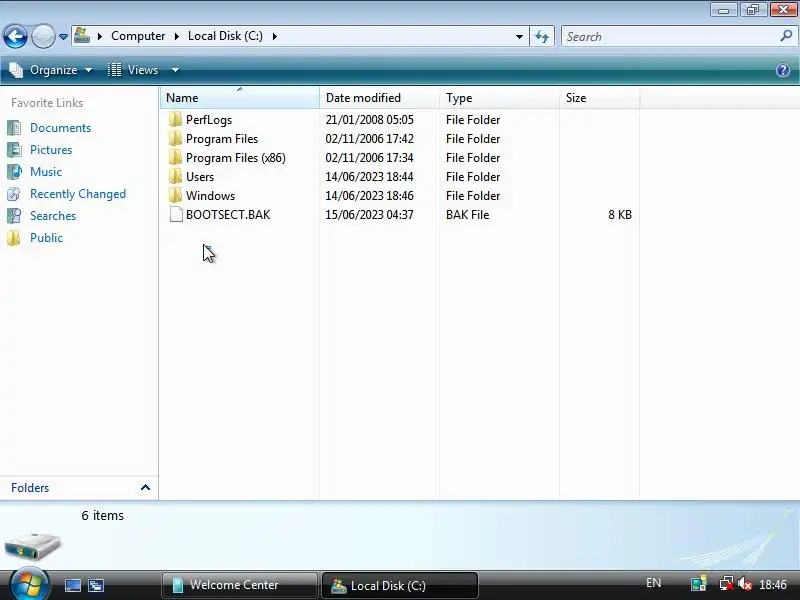Click the Views button

coord(134,70)
